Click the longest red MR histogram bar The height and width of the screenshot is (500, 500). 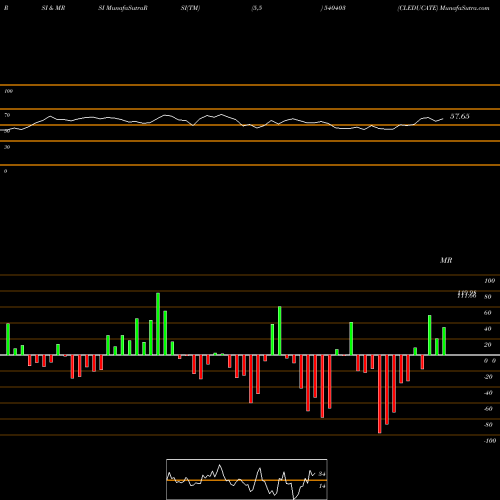tap(380, 394)
